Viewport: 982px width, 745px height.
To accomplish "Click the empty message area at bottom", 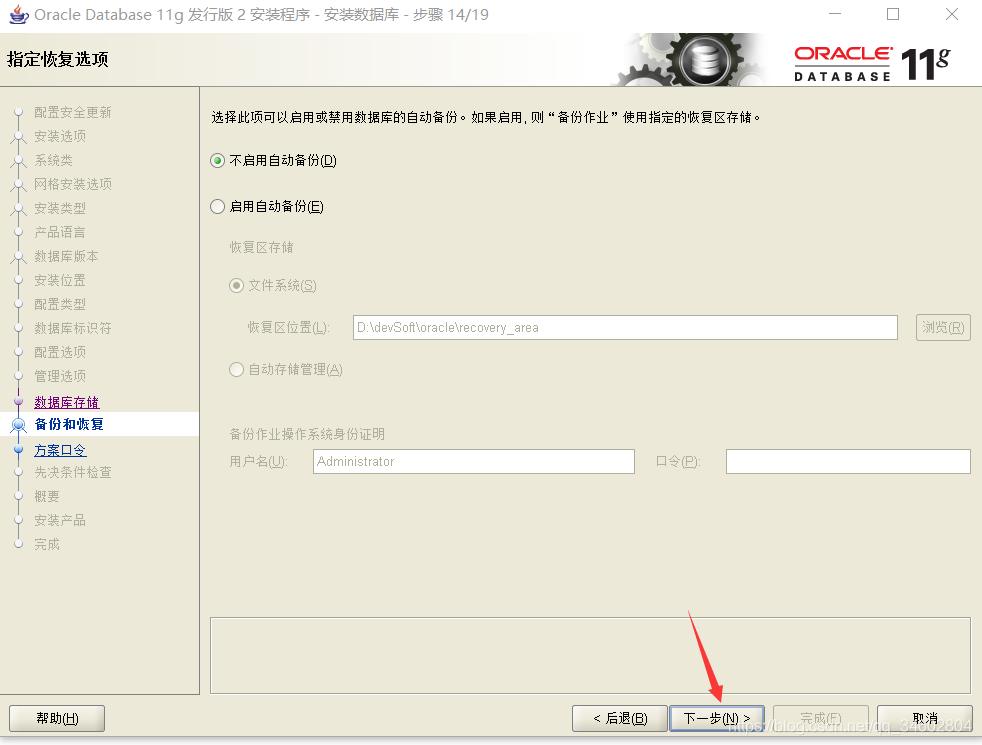I will [590, 655].
